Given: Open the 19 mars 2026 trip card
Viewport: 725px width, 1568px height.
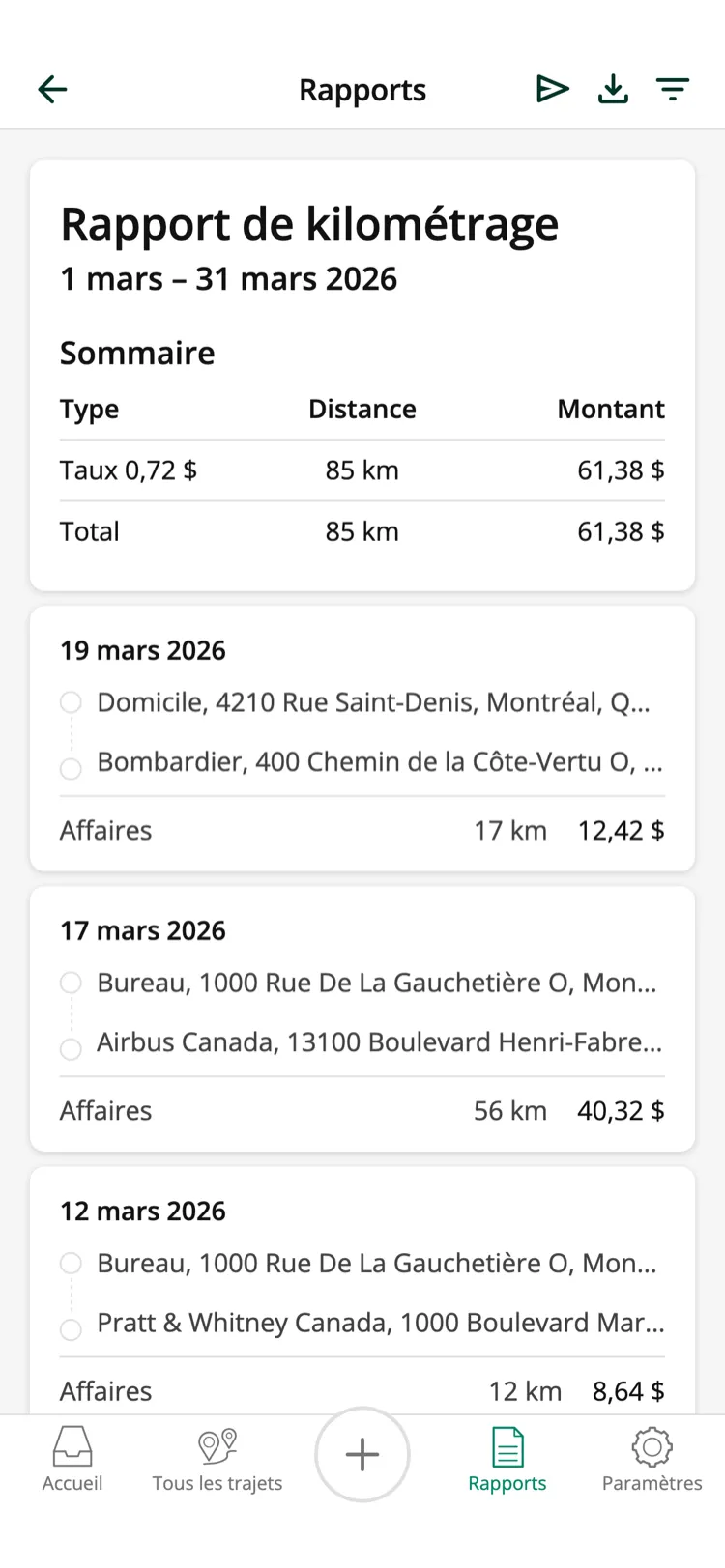Looking at the screenshot, I should tap(362, 739).
